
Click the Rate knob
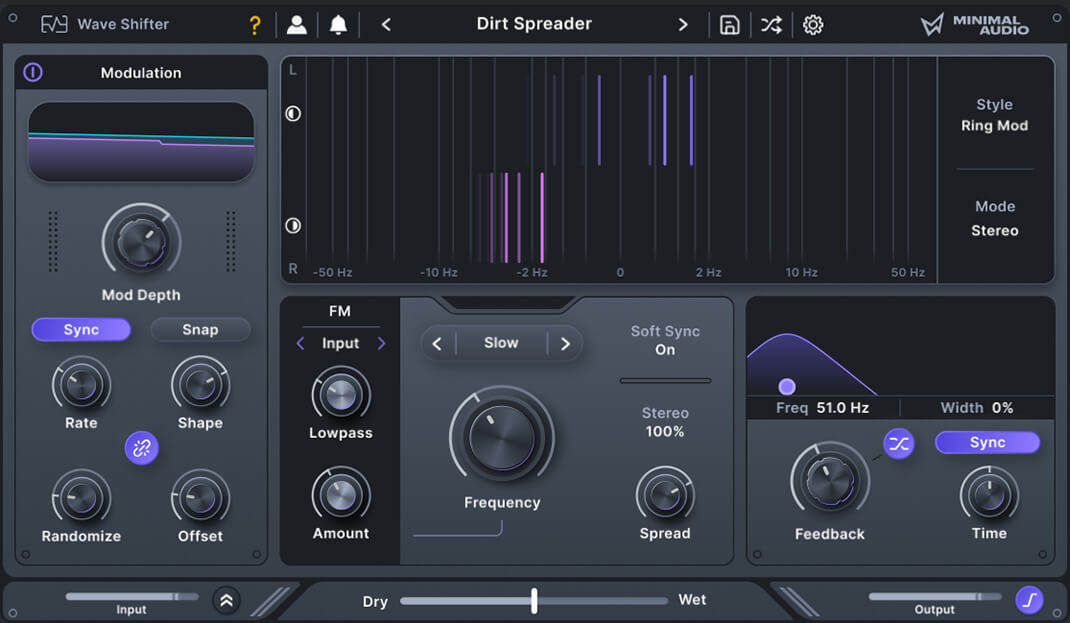81,385
